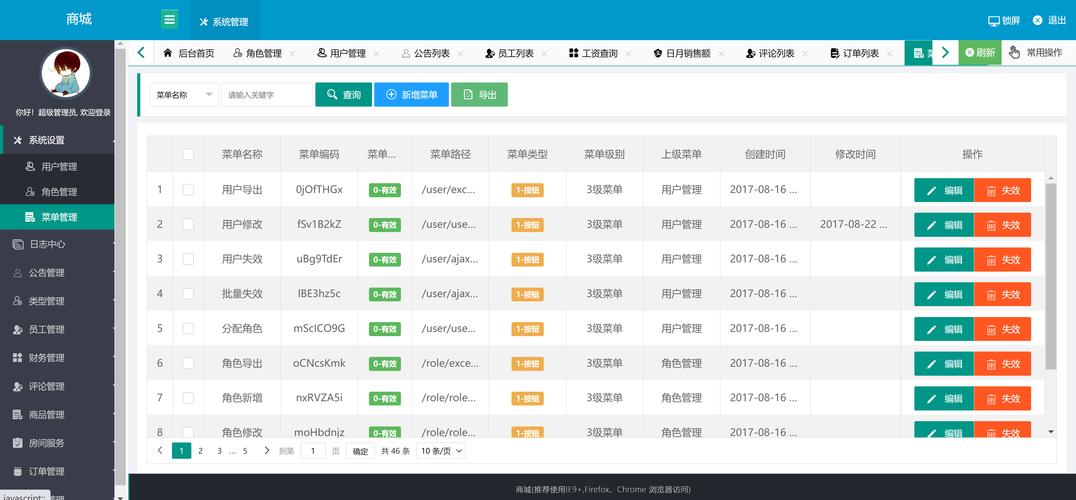Check the box for 用户修改 row

tap(188, 224)
